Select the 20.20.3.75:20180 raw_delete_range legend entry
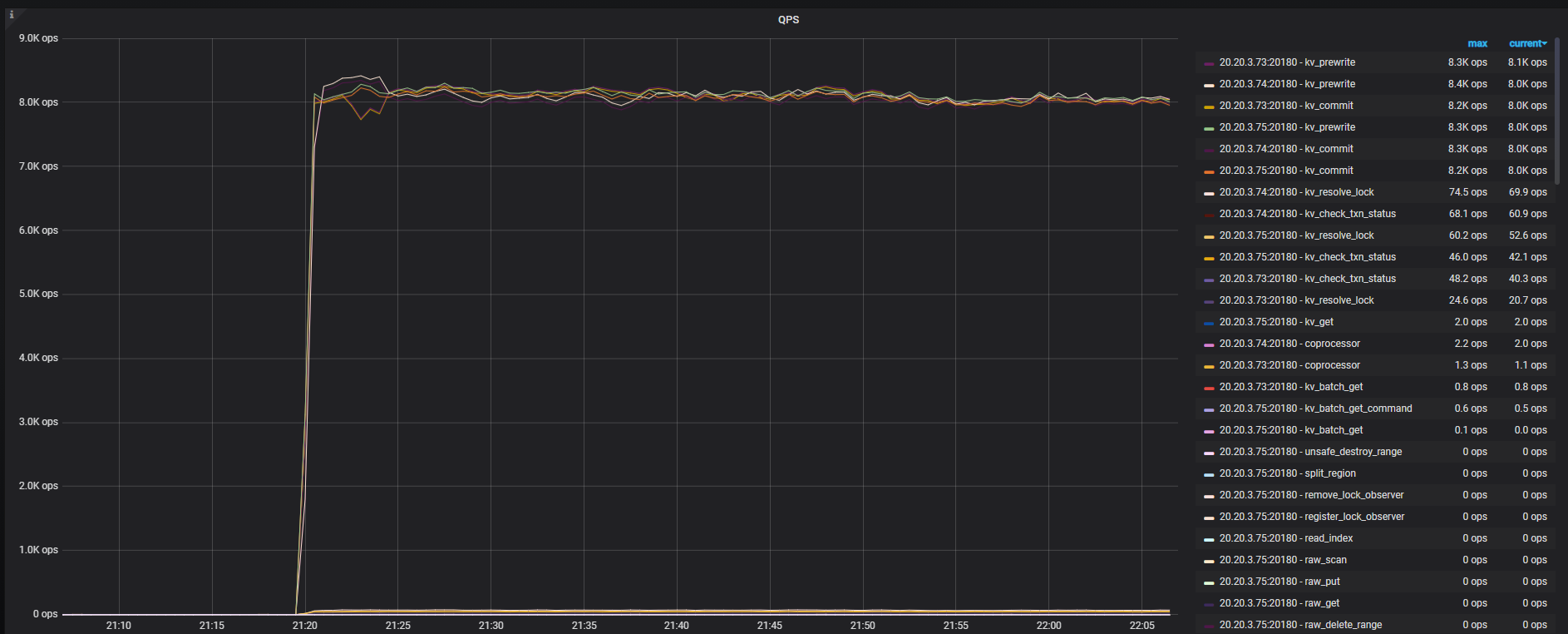 coord(1300,625)
